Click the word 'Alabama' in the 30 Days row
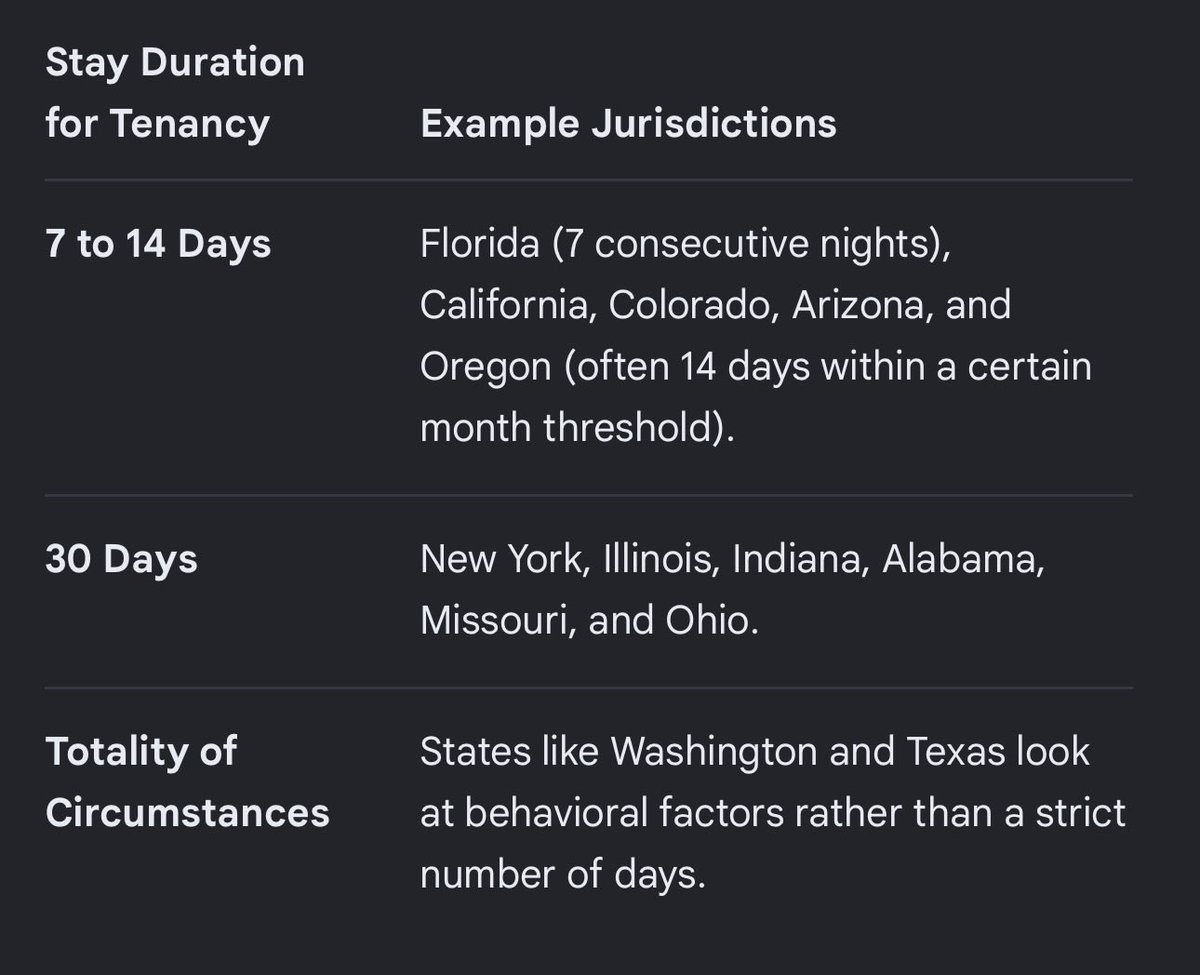This screenshot has width=1200, height=975. [963, 560]
